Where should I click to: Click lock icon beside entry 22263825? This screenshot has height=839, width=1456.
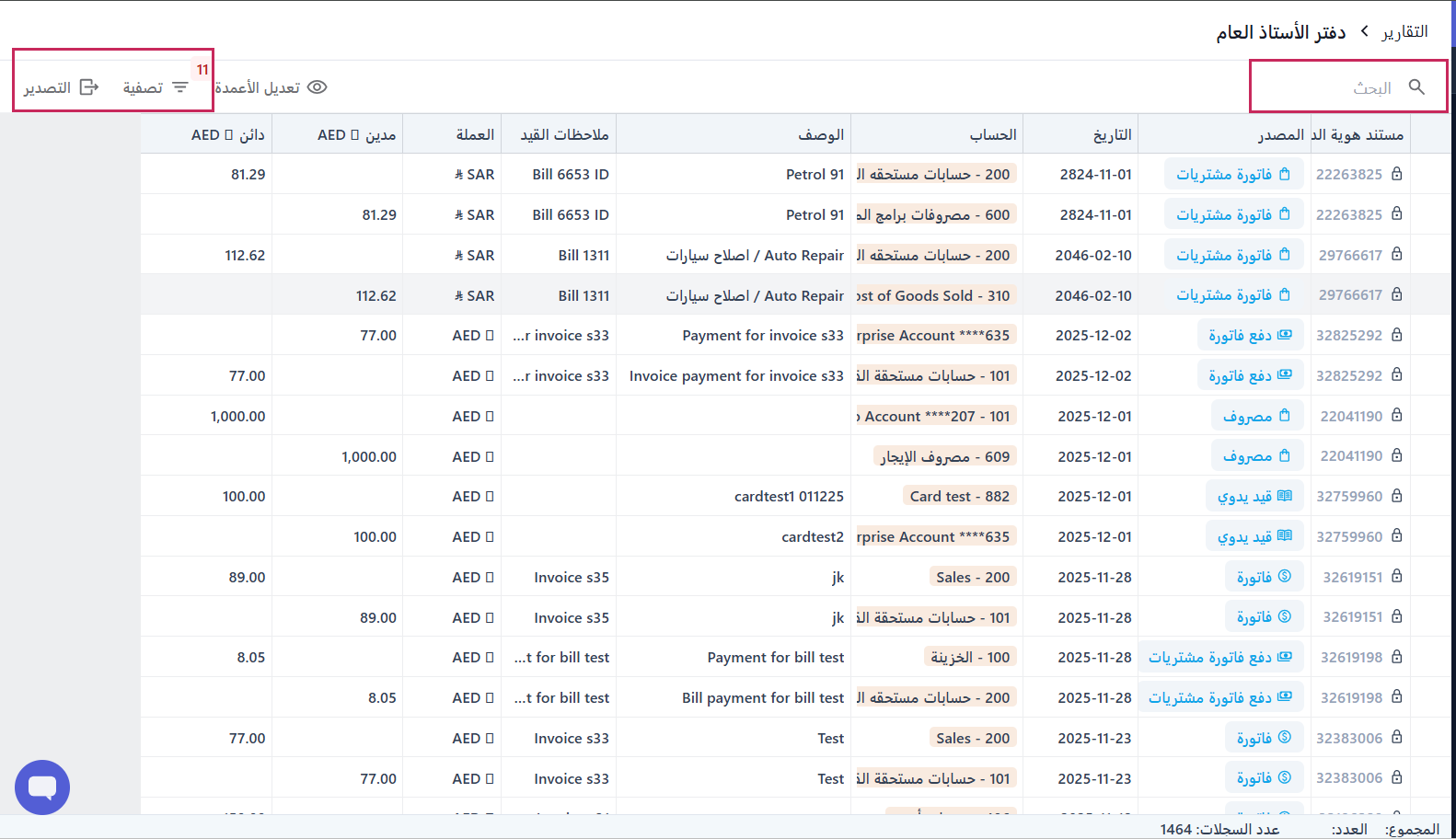1396,174
